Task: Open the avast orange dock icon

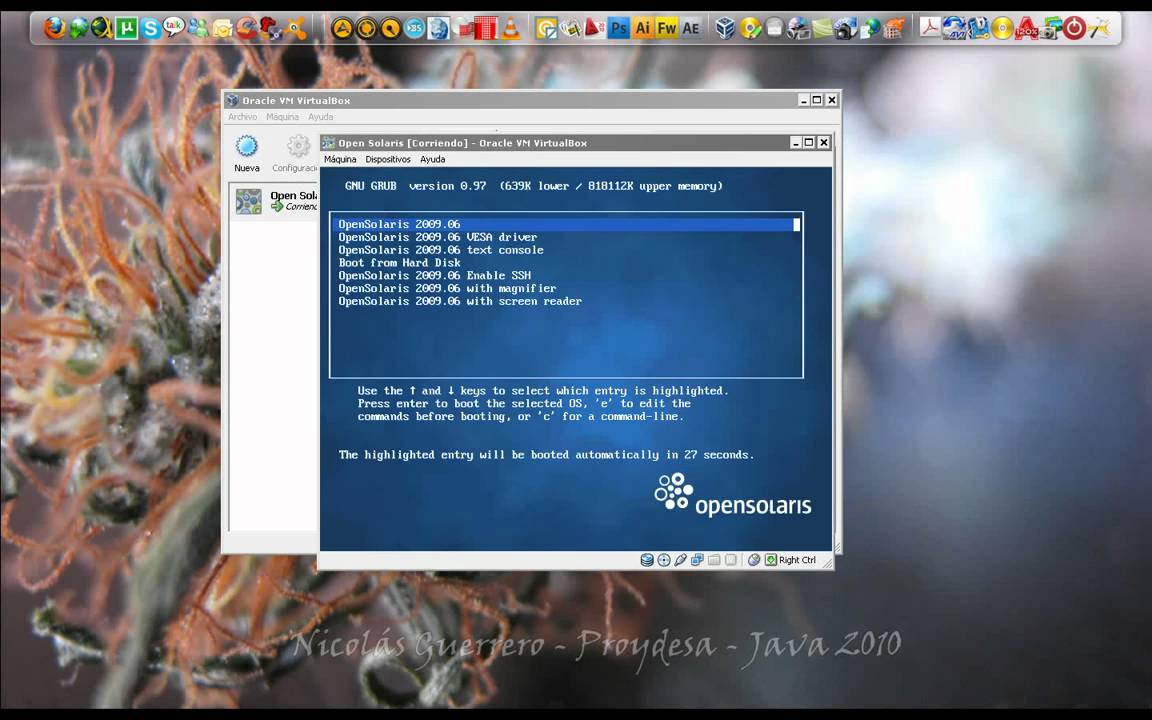Action: pos(295,29)
